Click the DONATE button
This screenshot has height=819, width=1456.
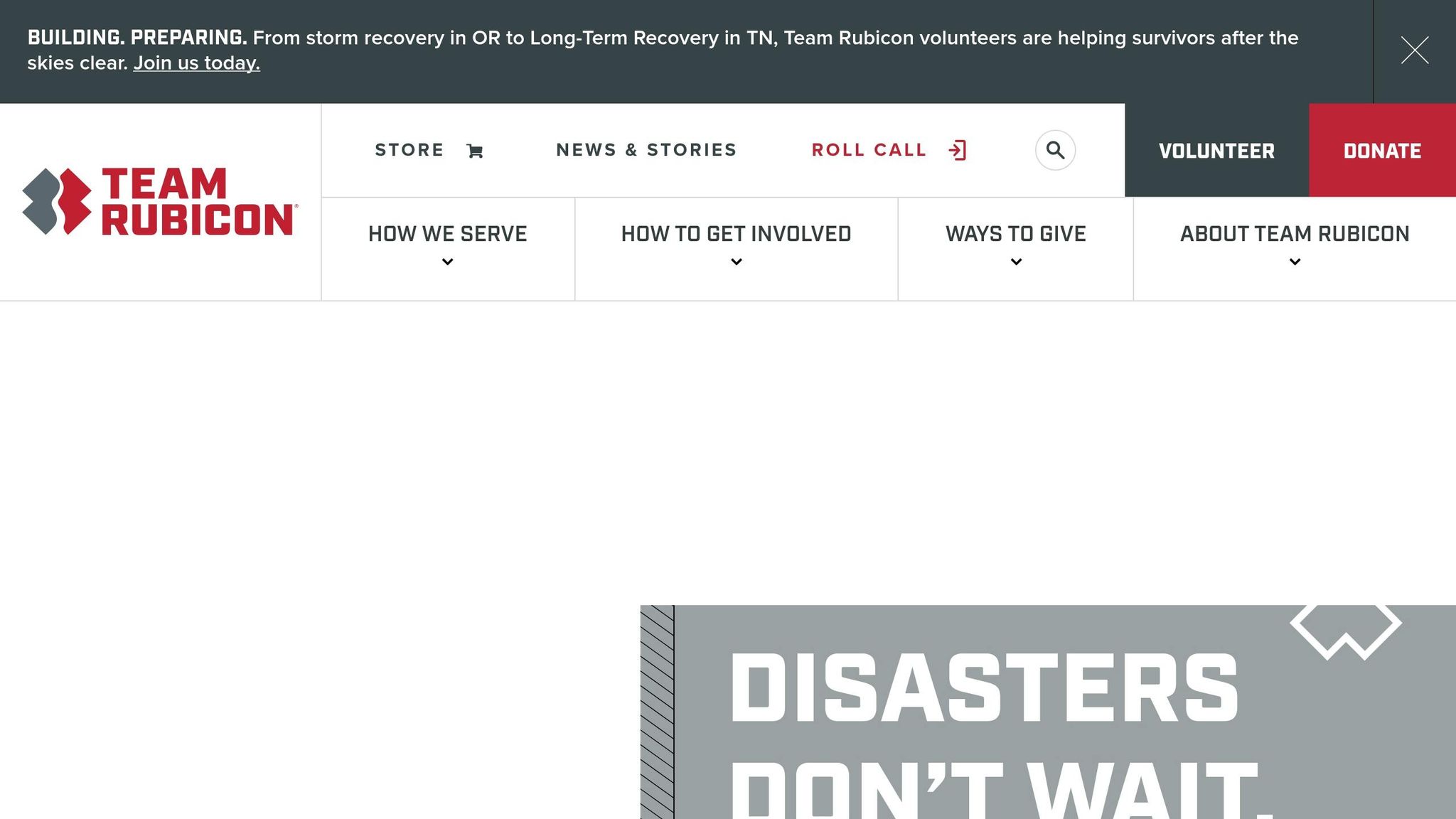[1382, 151]
